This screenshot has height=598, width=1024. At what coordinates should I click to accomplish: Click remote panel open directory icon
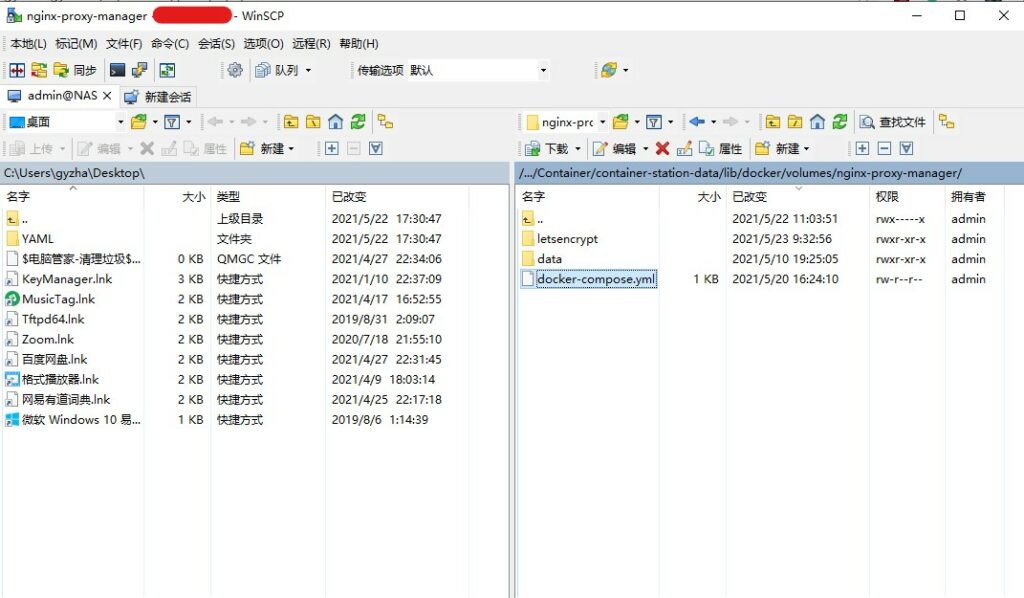pos(620,122)
